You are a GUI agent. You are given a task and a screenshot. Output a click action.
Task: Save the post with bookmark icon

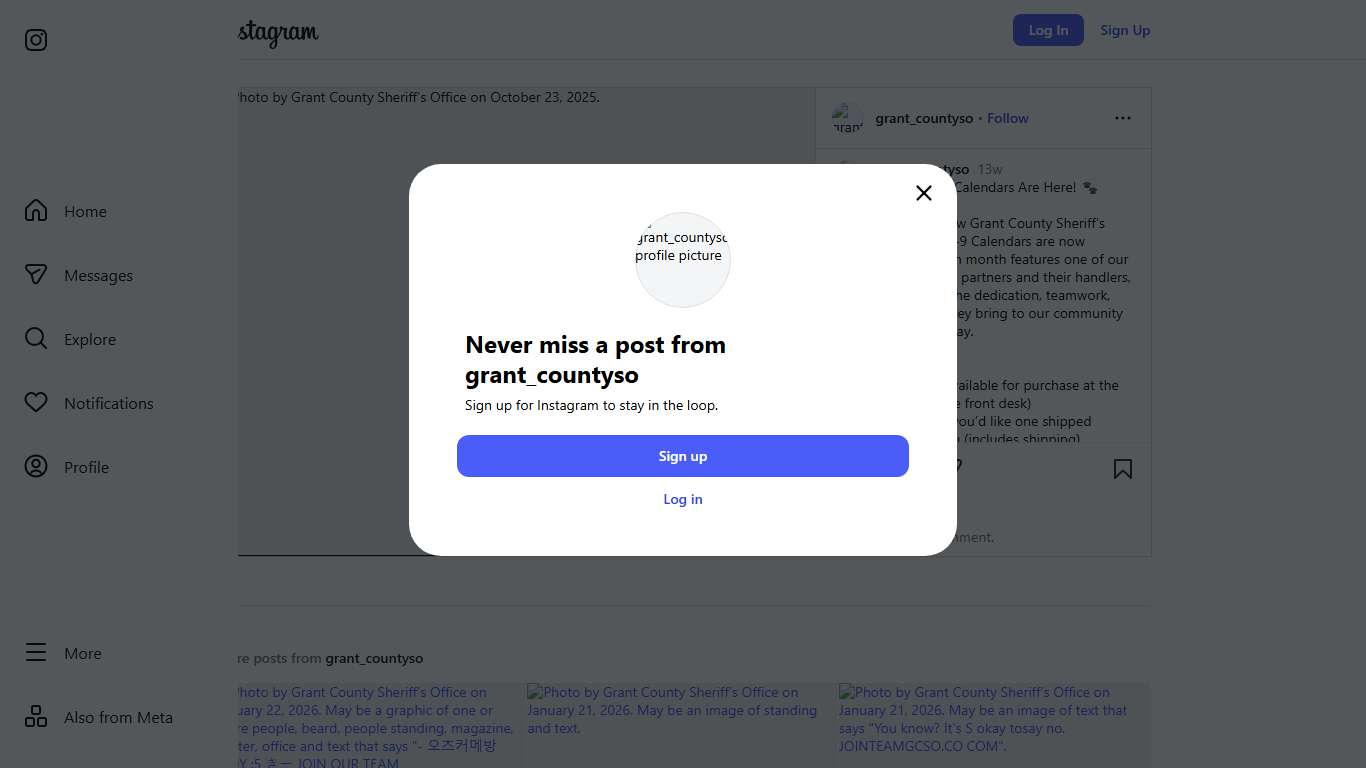(1123, 469)
